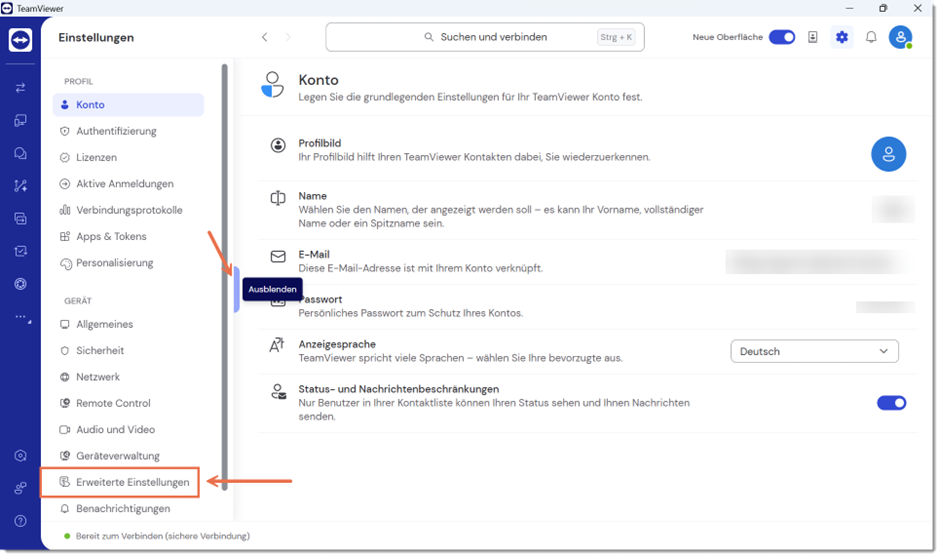Expand the three-dots more menu in the sidebar
Screen dimensions: 940x557
click(22, 317)
